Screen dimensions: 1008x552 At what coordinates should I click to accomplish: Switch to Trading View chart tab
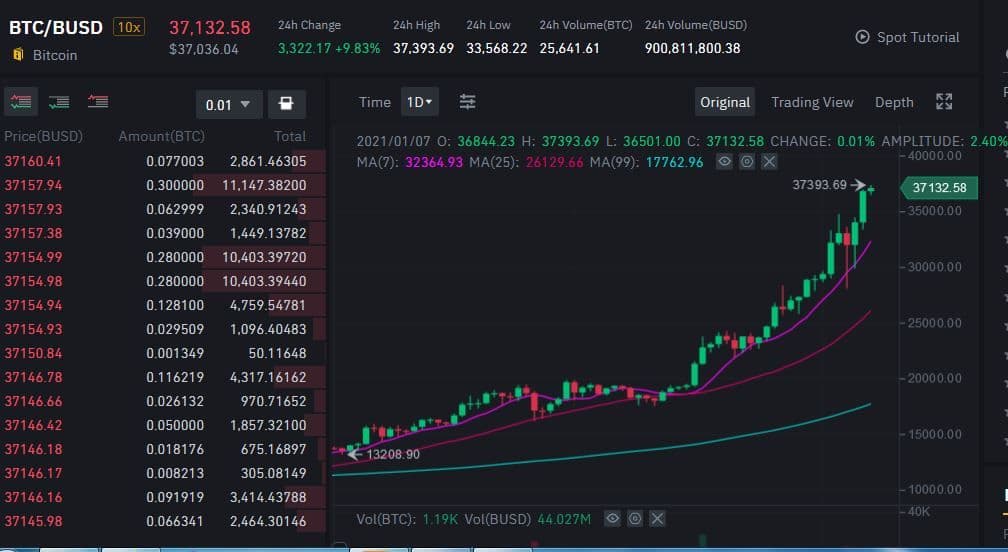pos(812,102)
